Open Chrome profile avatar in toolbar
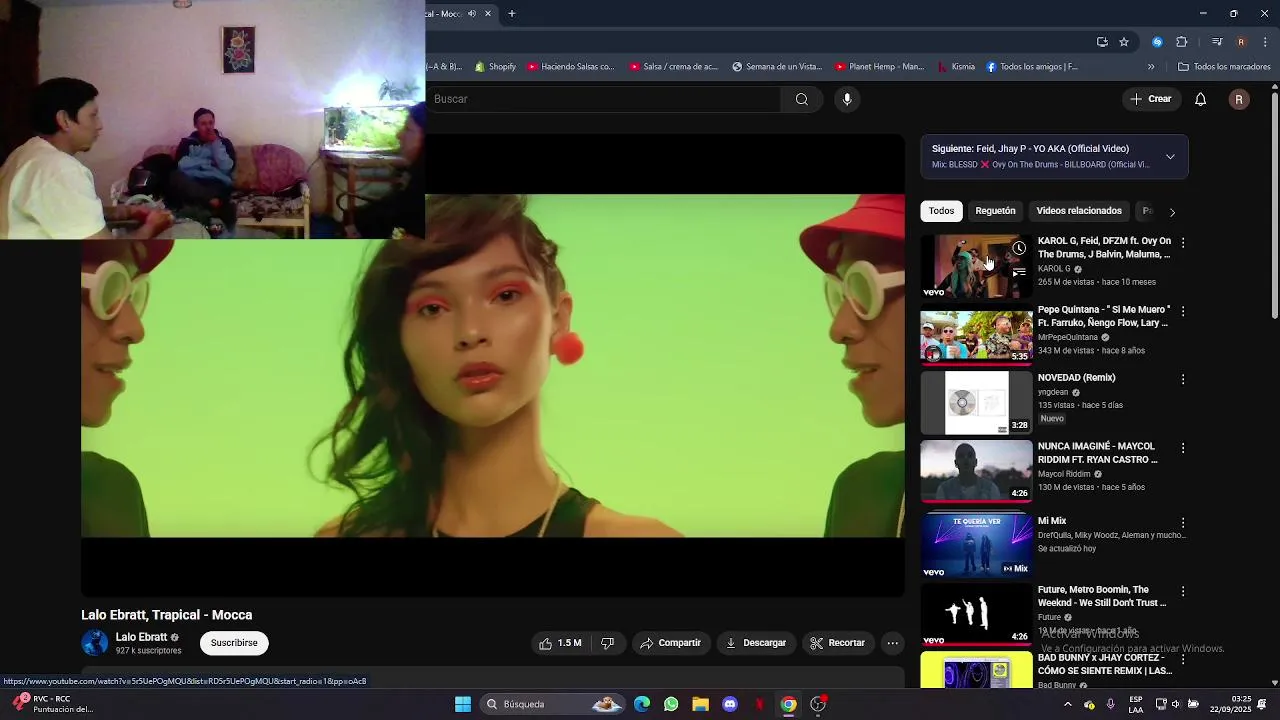Image resolution: width=1280 pixels, height=720 pixels. tap(1241, 42)
